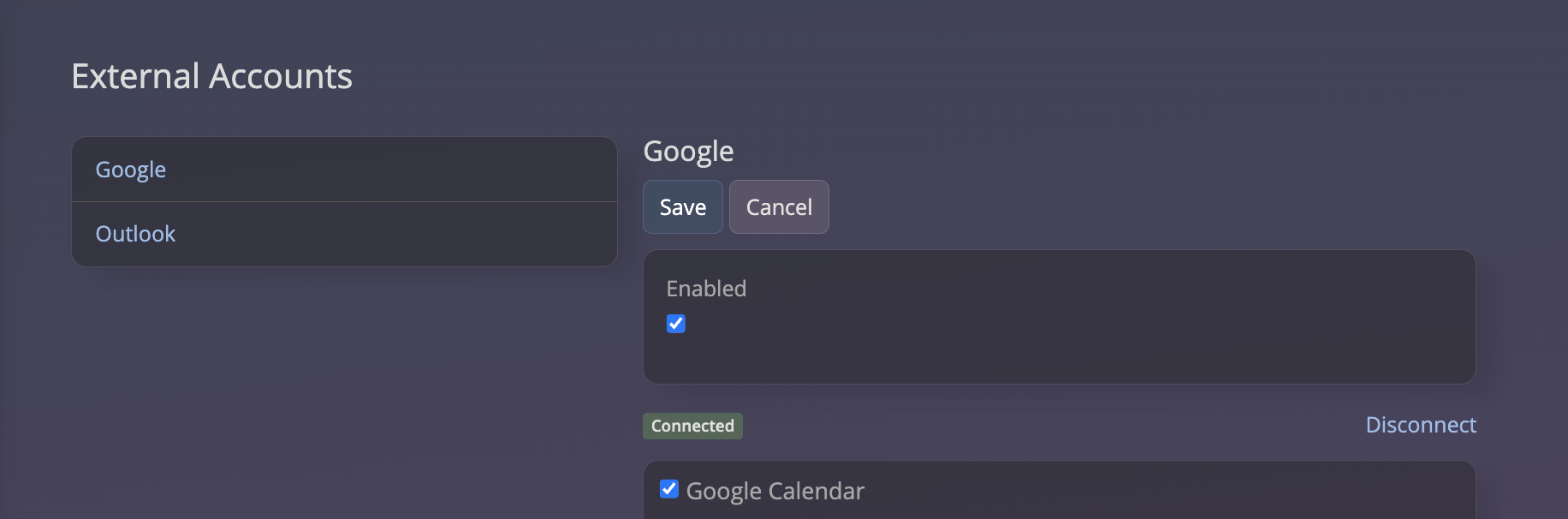Viewport: 1568px width, 519px height.
Task: Click the External Accounts page heading
Action: (211, 76)
